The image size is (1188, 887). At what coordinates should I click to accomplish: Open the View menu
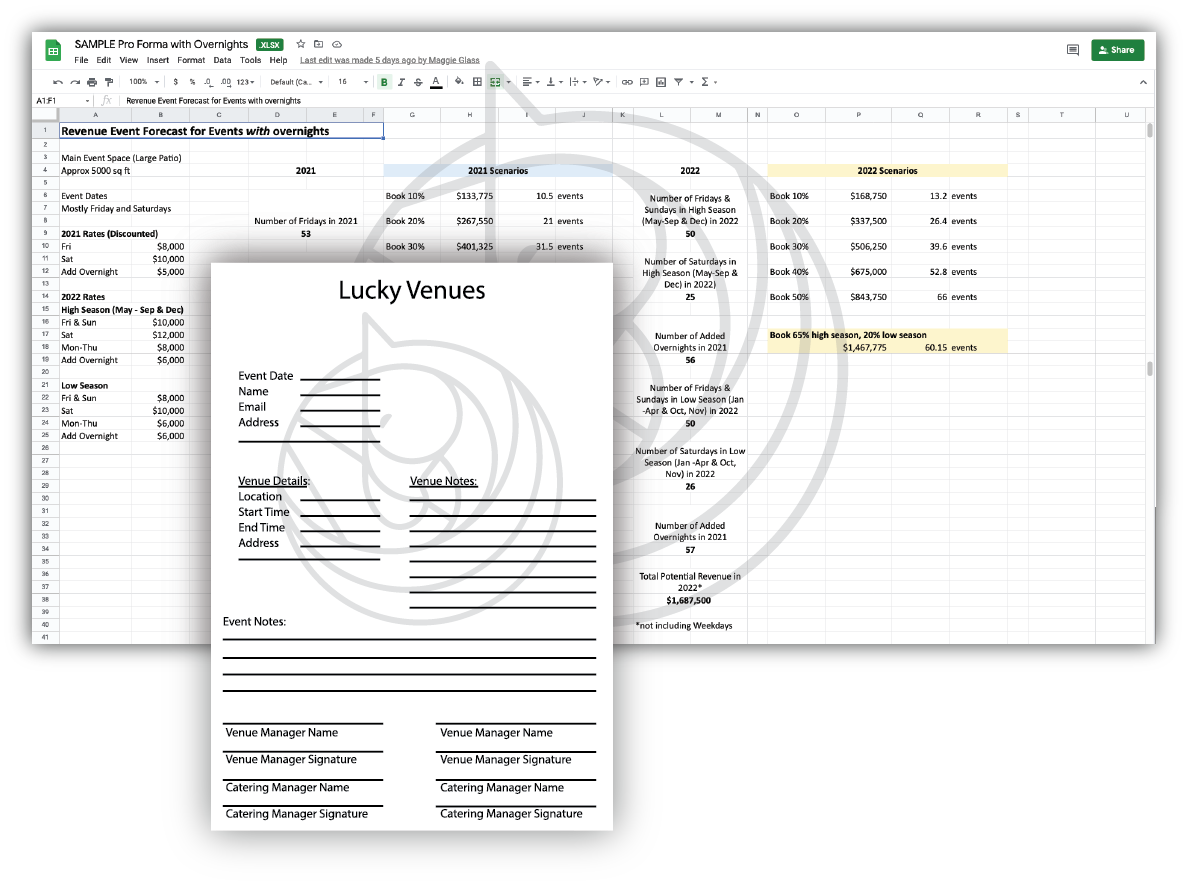pos(129,60)
